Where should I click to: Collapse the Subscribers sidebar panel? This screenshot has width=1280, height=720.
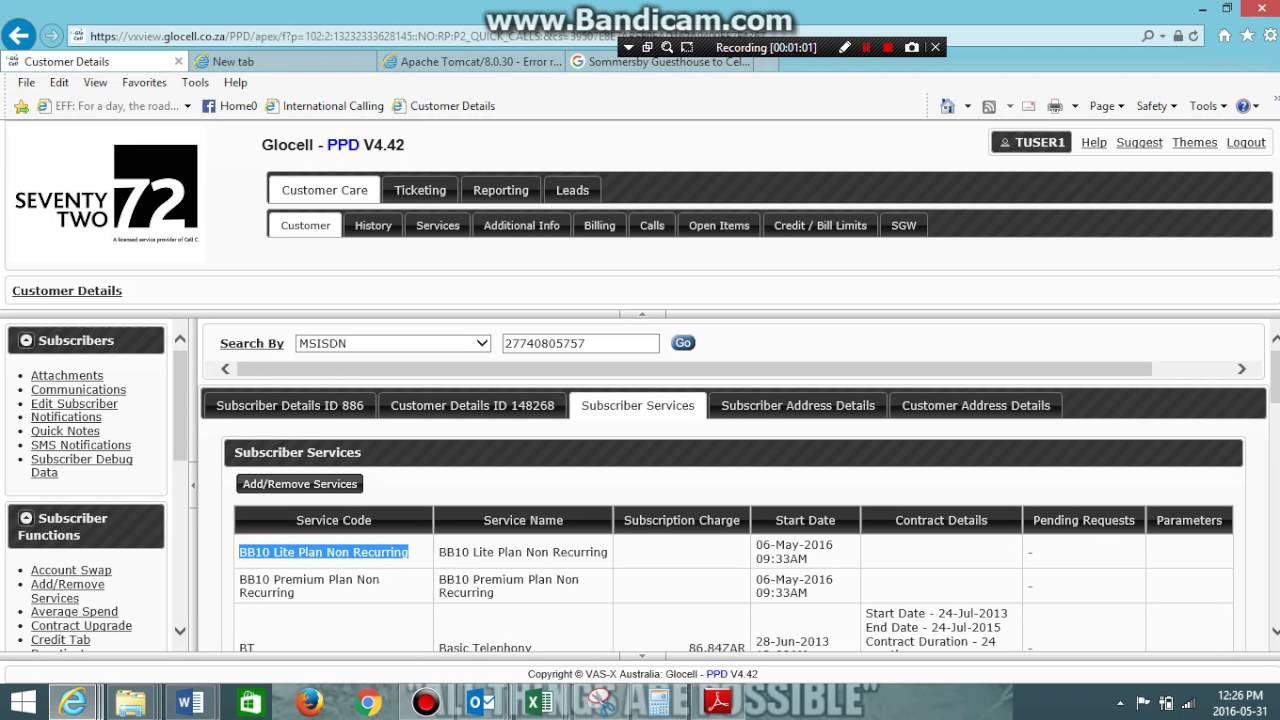tap(26, 341)
